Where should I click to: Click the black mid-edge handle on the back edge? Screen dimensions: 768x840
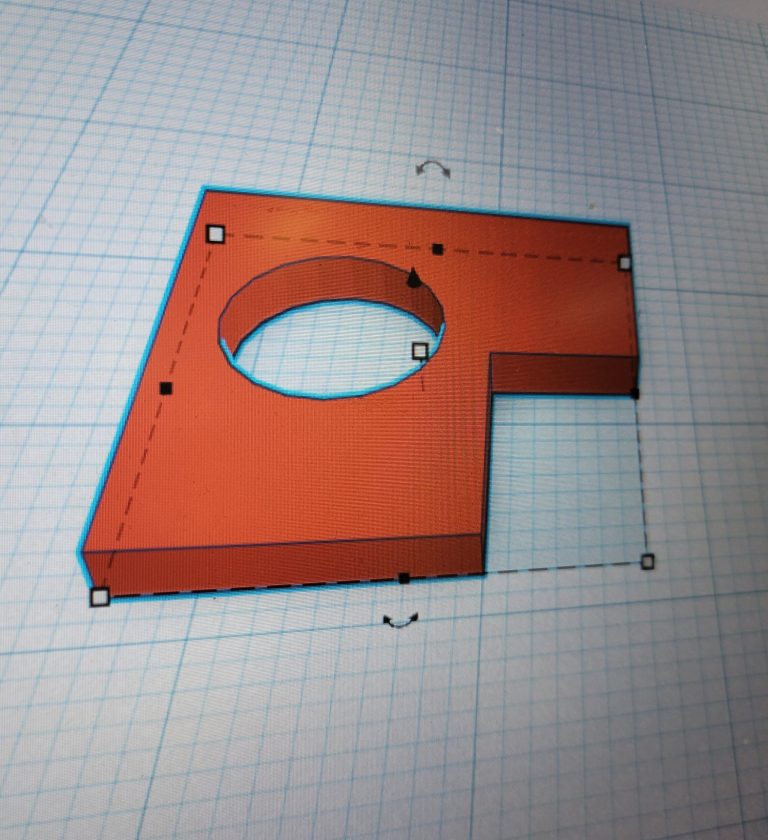coord(438,249)
